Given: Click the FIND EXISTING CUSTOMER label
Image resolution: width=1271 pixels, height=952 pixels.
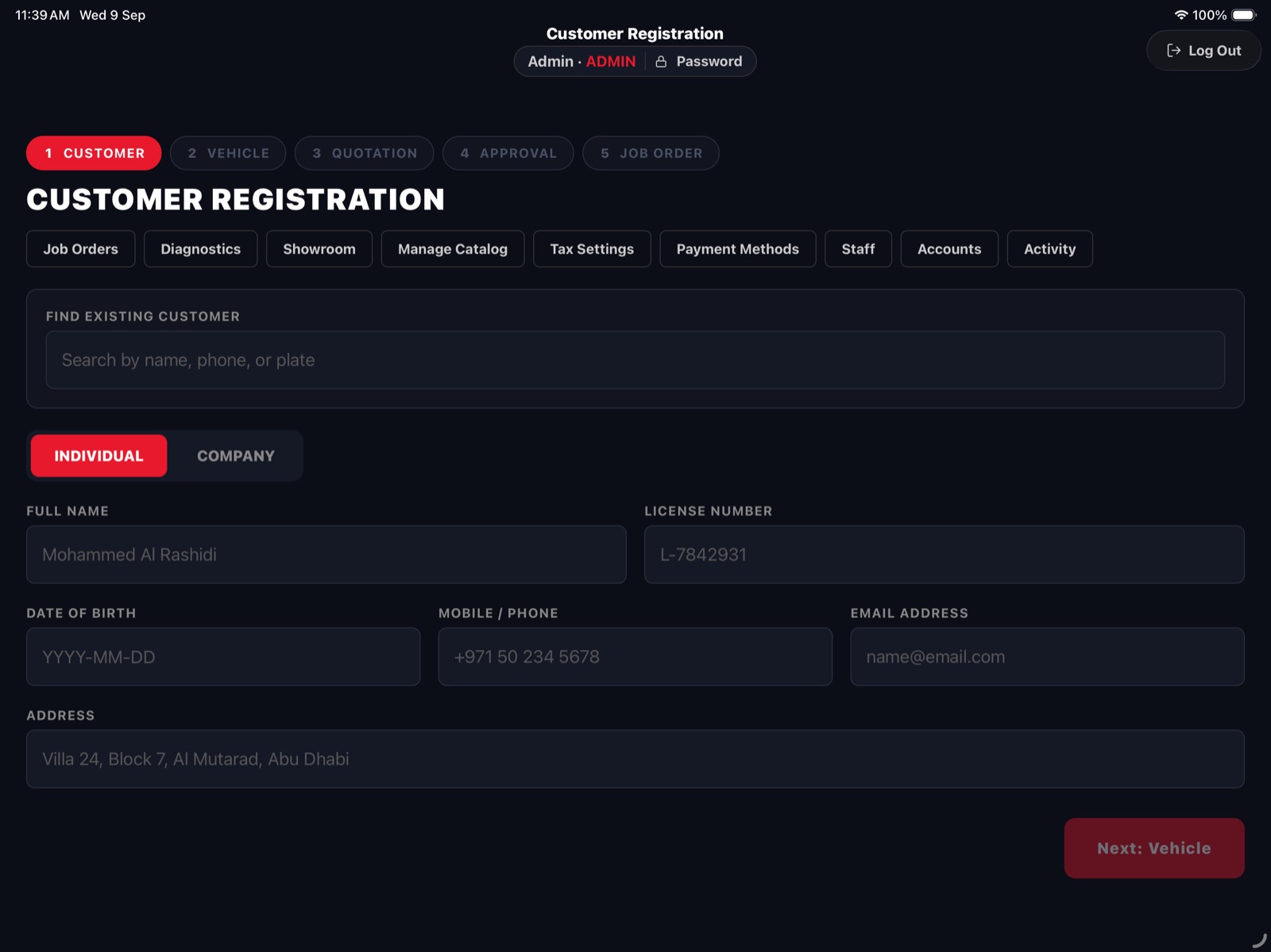Looking at the screenshot, I should (x=143, y=317).
